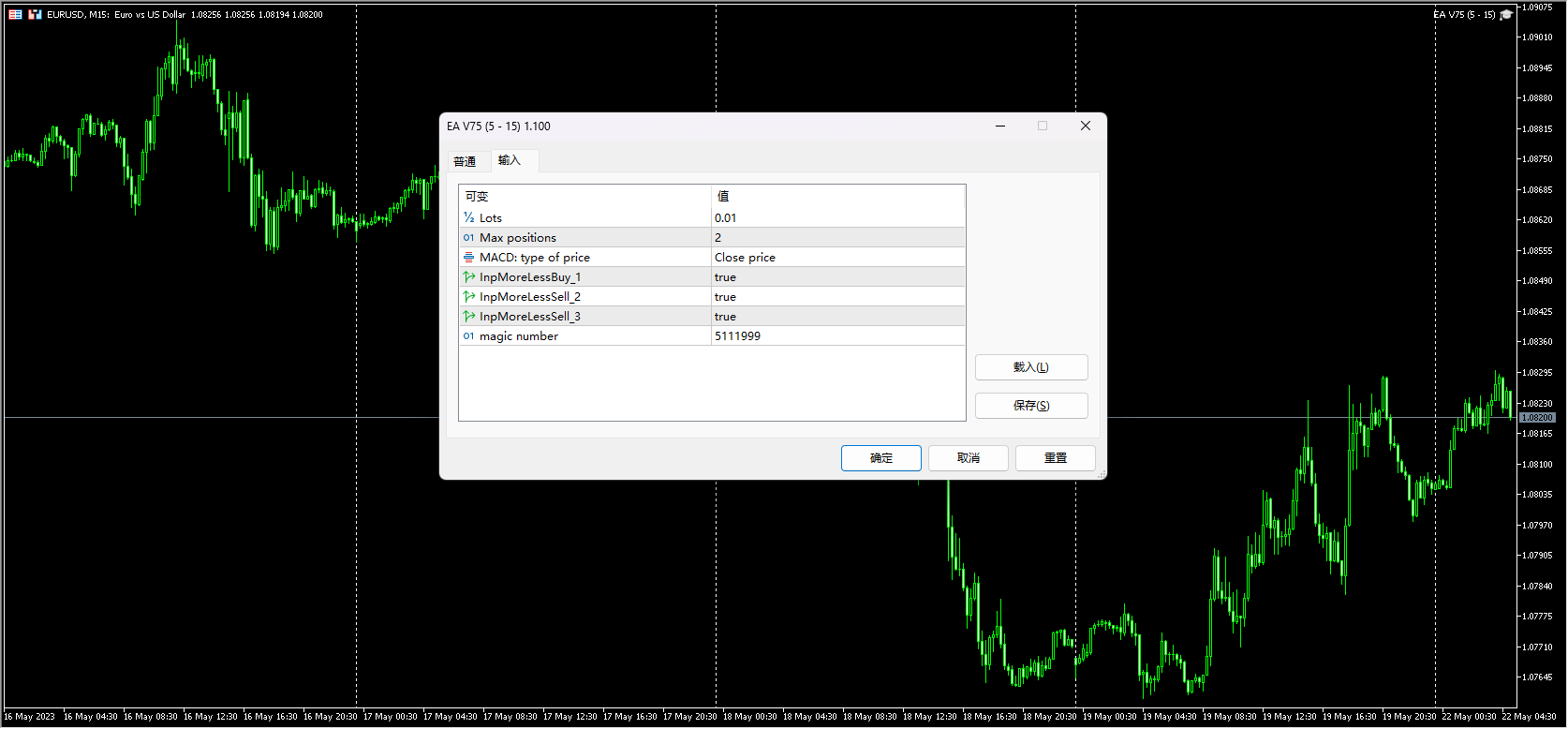Viewport: 1568px width, 729px height.
Task: Click the 16 May 2023 time label
Action: (x=29, y=717)
